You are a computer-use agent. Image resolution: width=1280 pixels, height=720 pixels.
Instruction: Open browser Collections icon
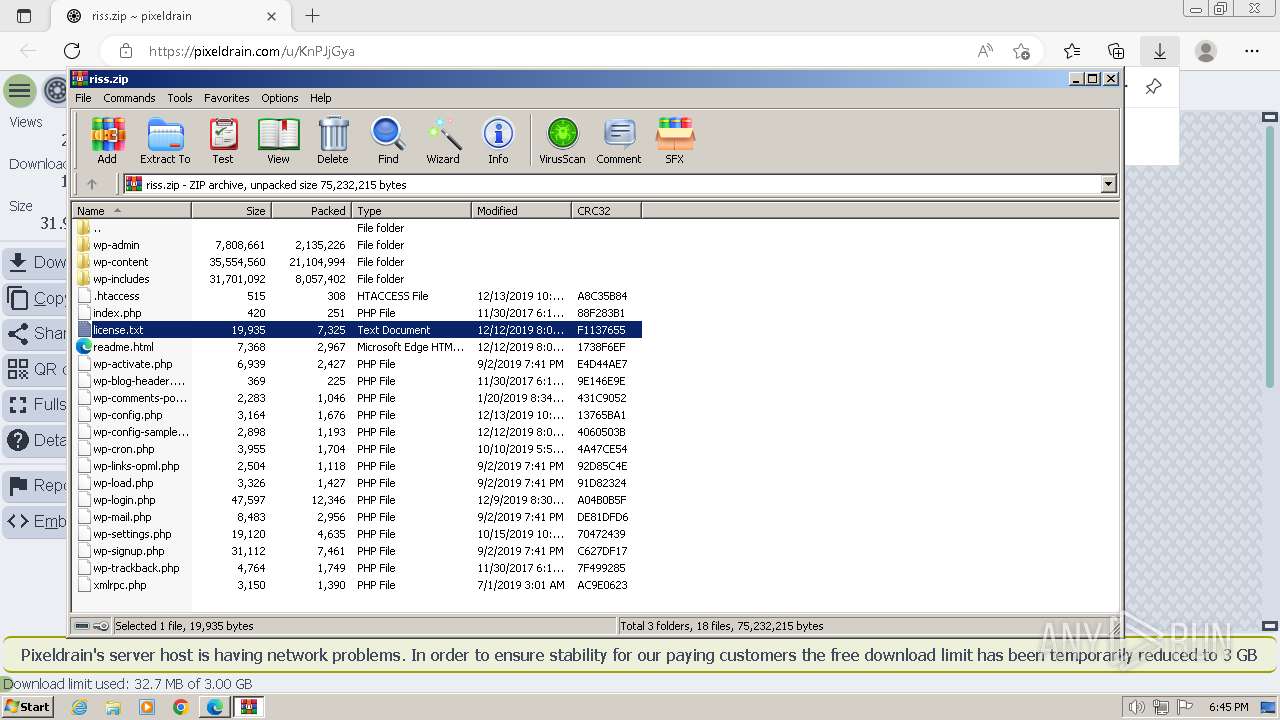[1116, 51]
